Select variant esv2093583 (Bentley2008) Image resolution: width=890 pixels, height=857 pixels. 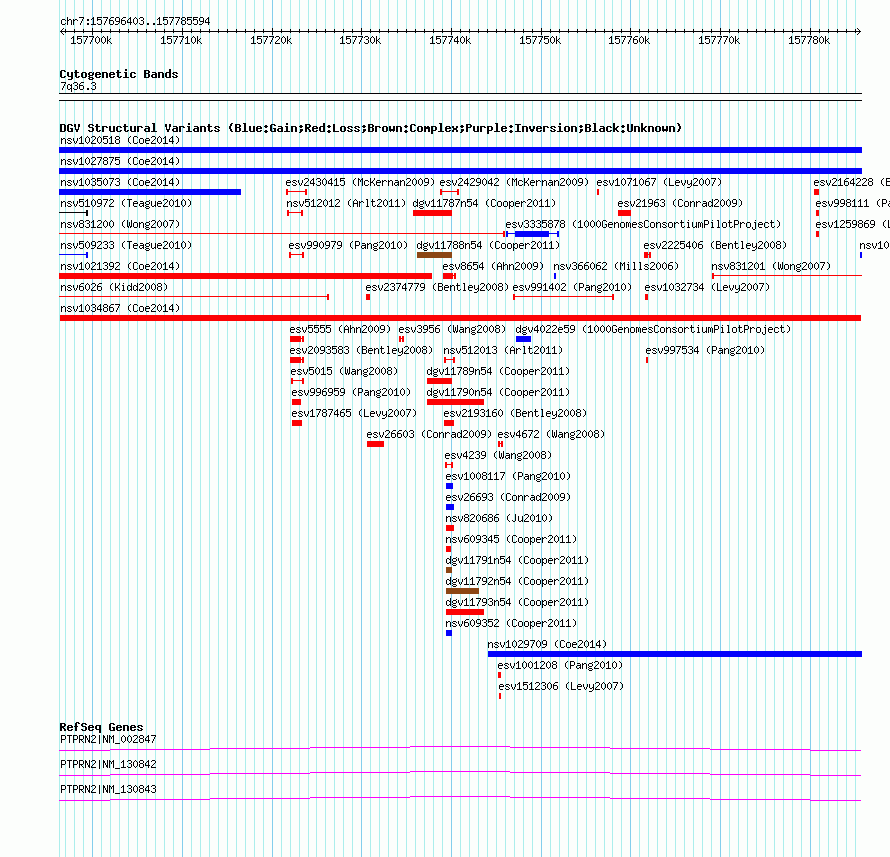click(x=361, y=350)
